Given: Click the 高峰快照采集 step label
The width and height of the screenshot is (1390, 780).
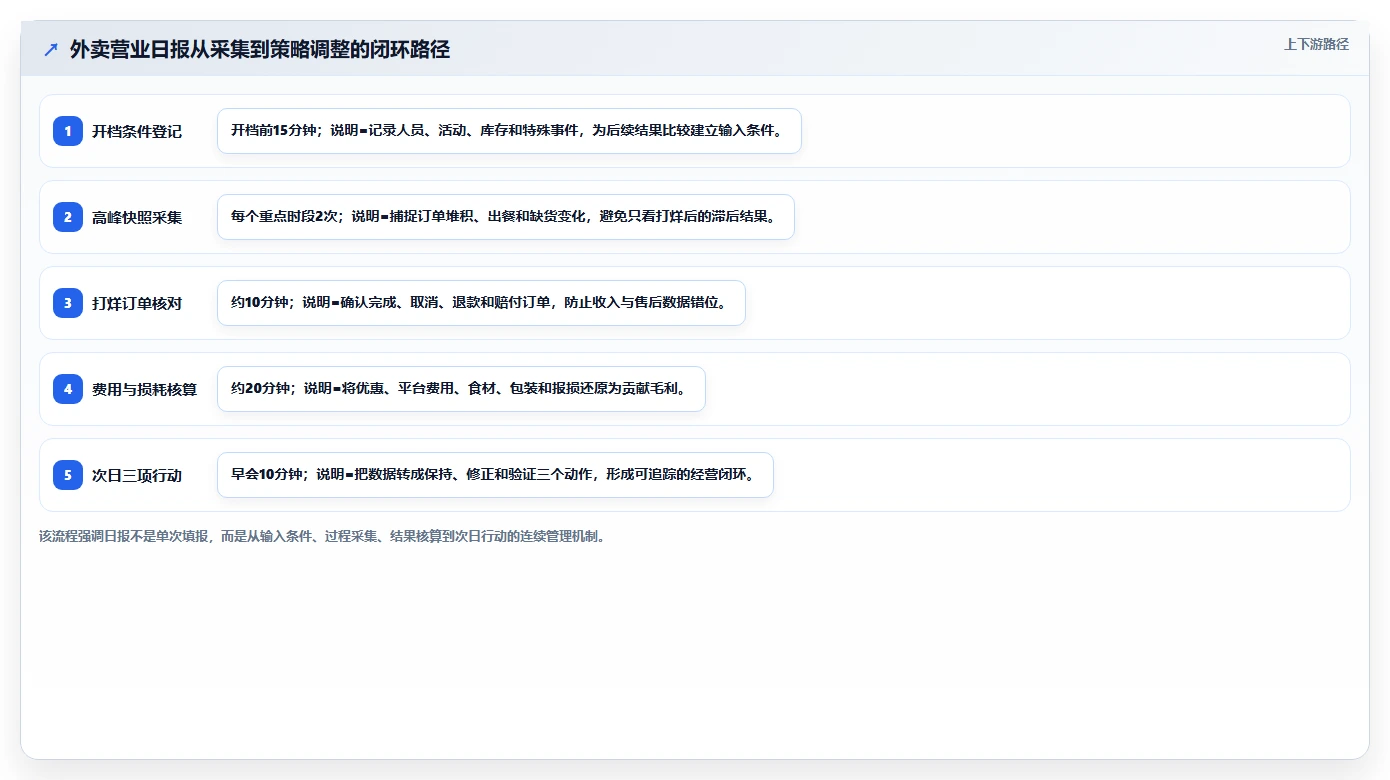Looking at the screenshot, I should 137,217.
